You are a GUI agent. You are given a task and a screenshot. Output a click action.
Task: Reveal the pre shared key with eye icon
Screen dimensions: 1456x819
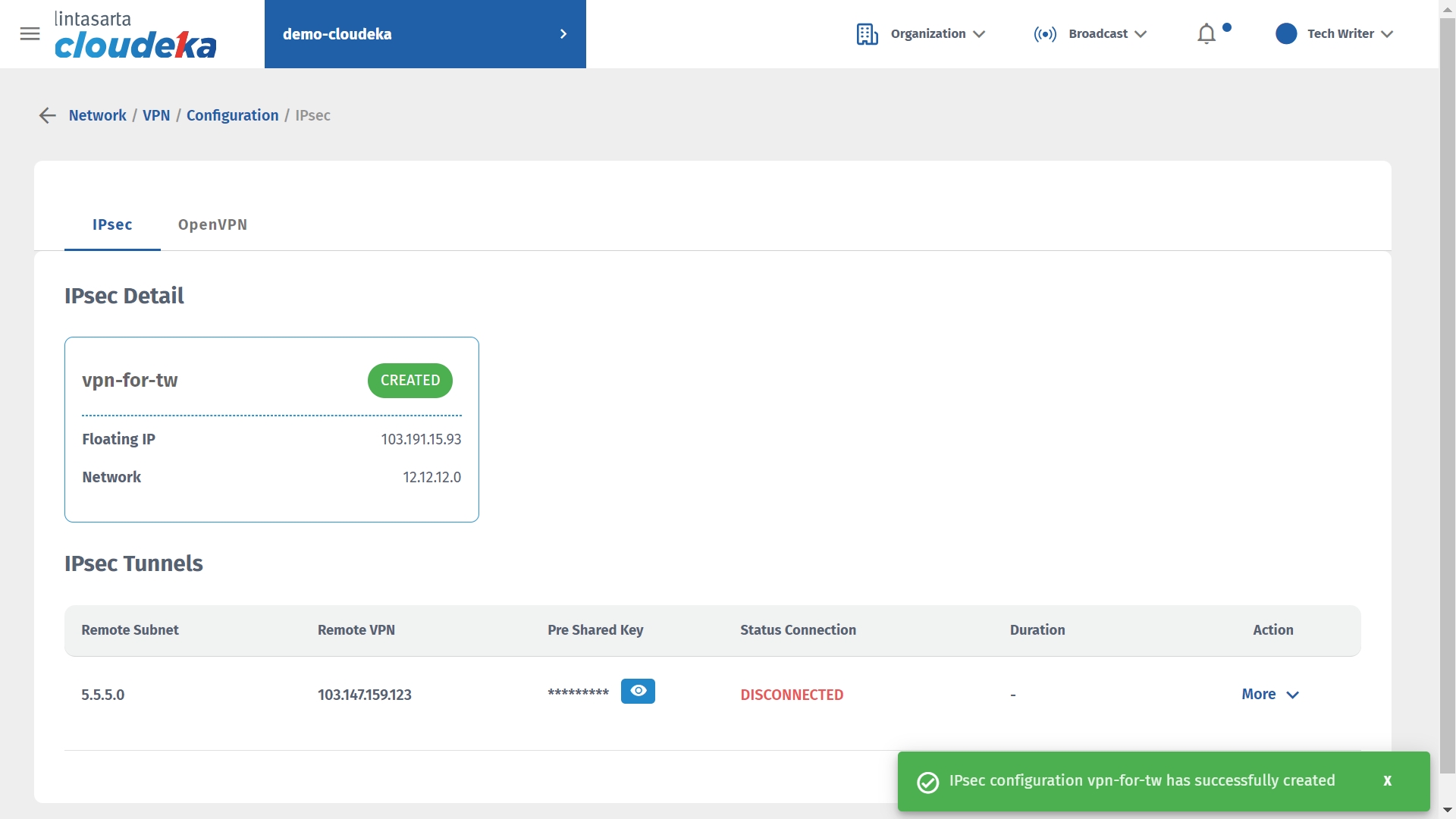pyautogui.click(x=638, y=691)
